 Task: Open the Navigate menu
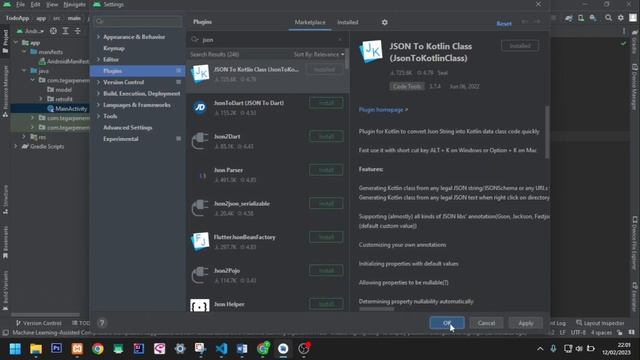74,4
